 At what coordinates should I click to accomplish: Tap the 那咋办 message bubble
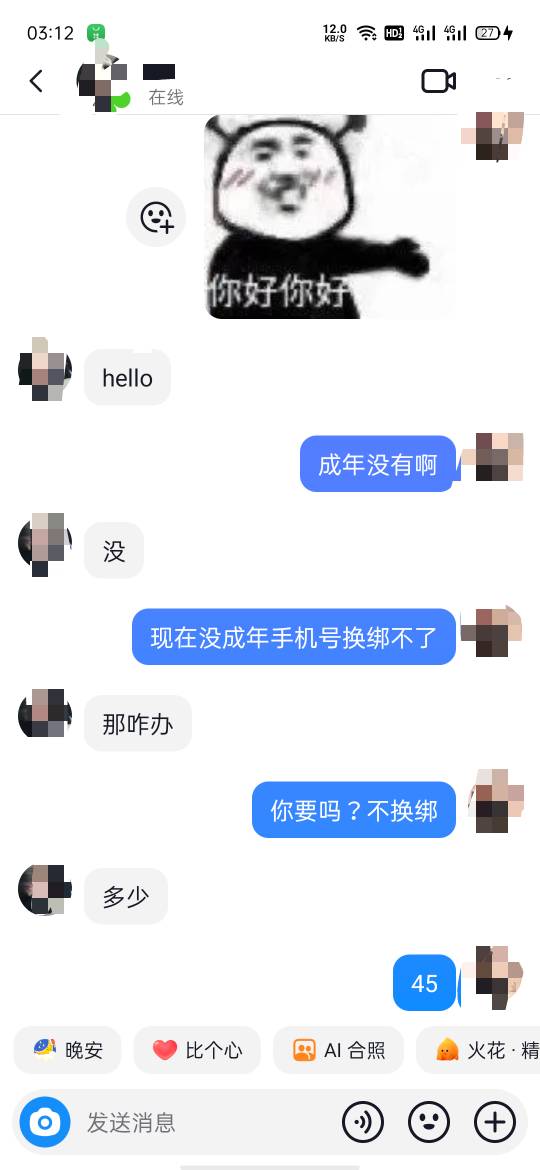tap(138, 723)
